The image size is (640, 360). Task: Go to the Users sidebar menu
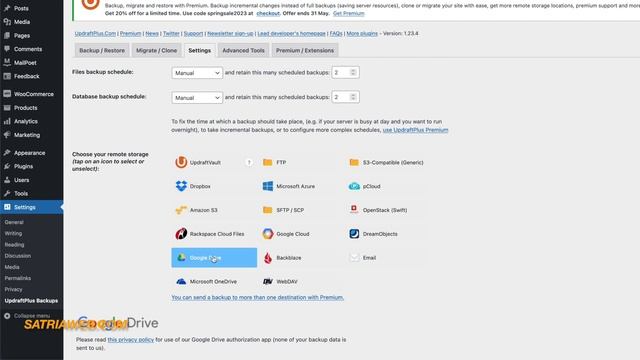pos(32,180)
